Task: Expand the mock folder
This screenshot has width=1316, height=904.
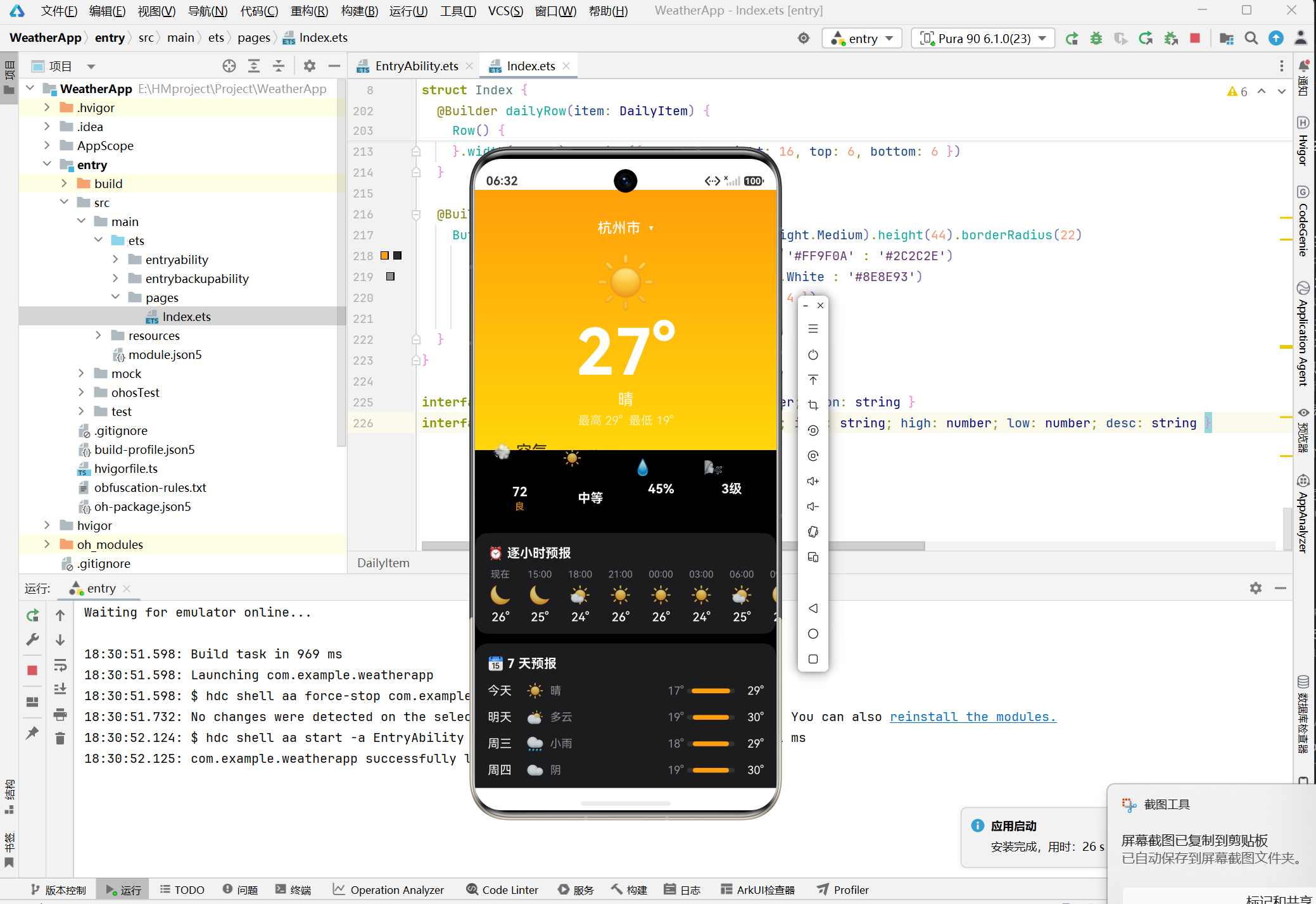Action: [x=81, y=374]
